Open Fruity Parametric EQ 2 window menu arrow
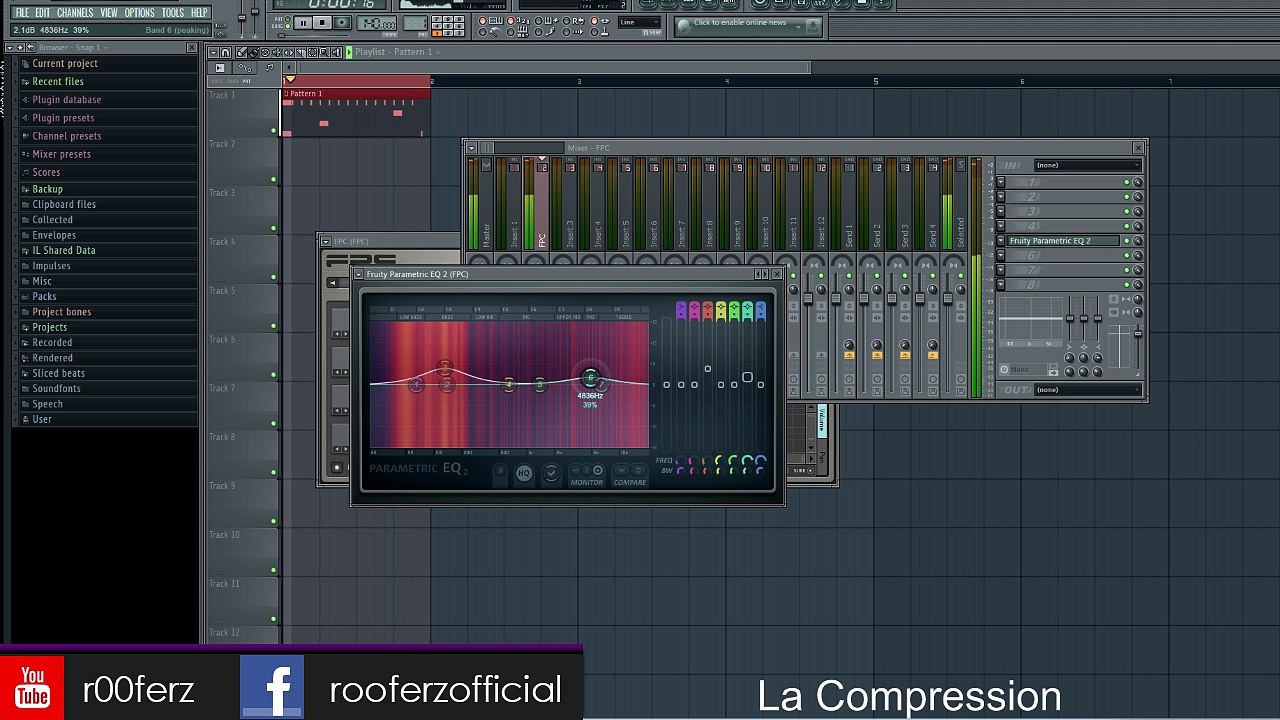Screen dimensions: 1280x720 358,274
